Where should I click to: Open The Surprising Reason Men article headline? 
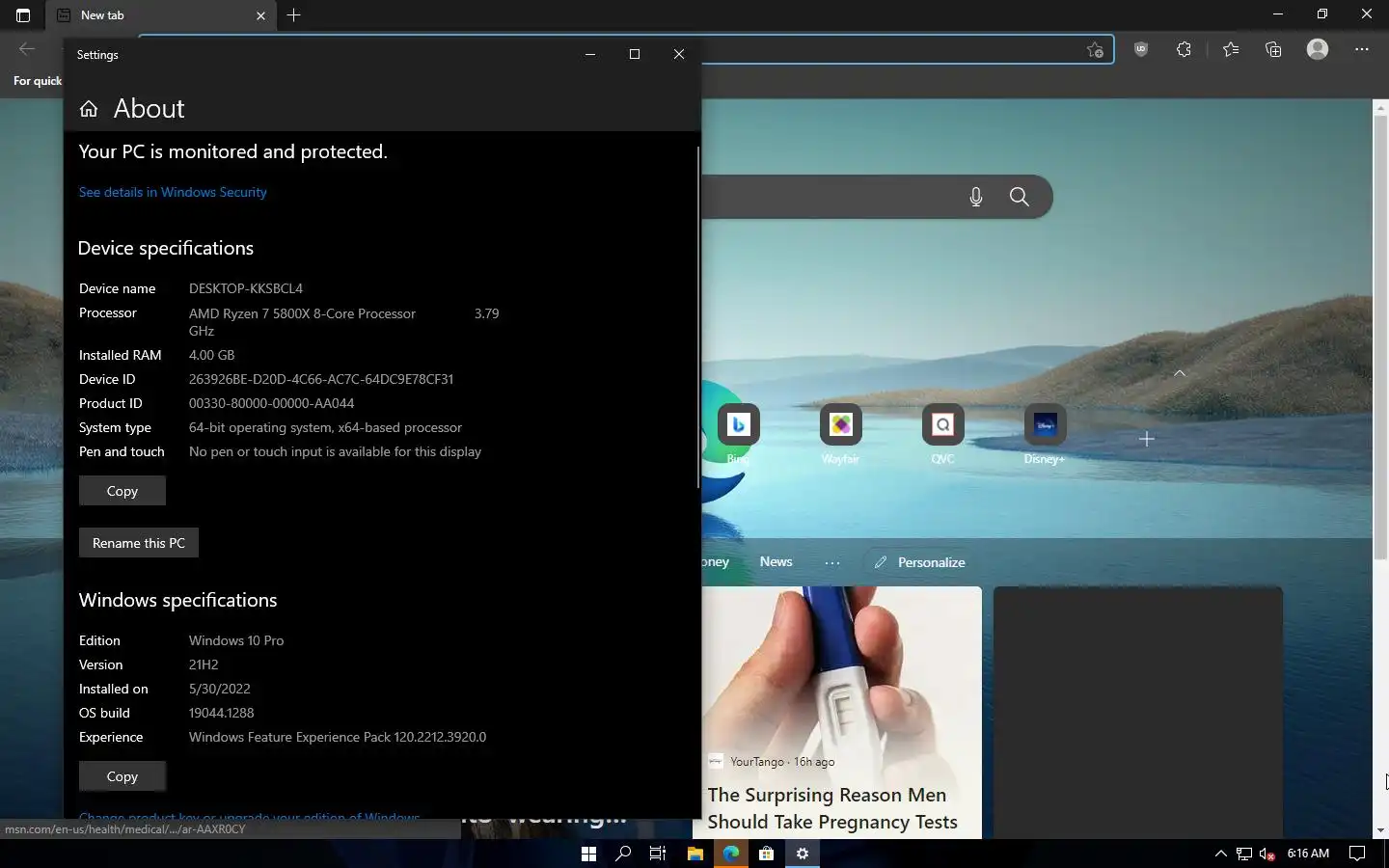[x=832, y=808]
